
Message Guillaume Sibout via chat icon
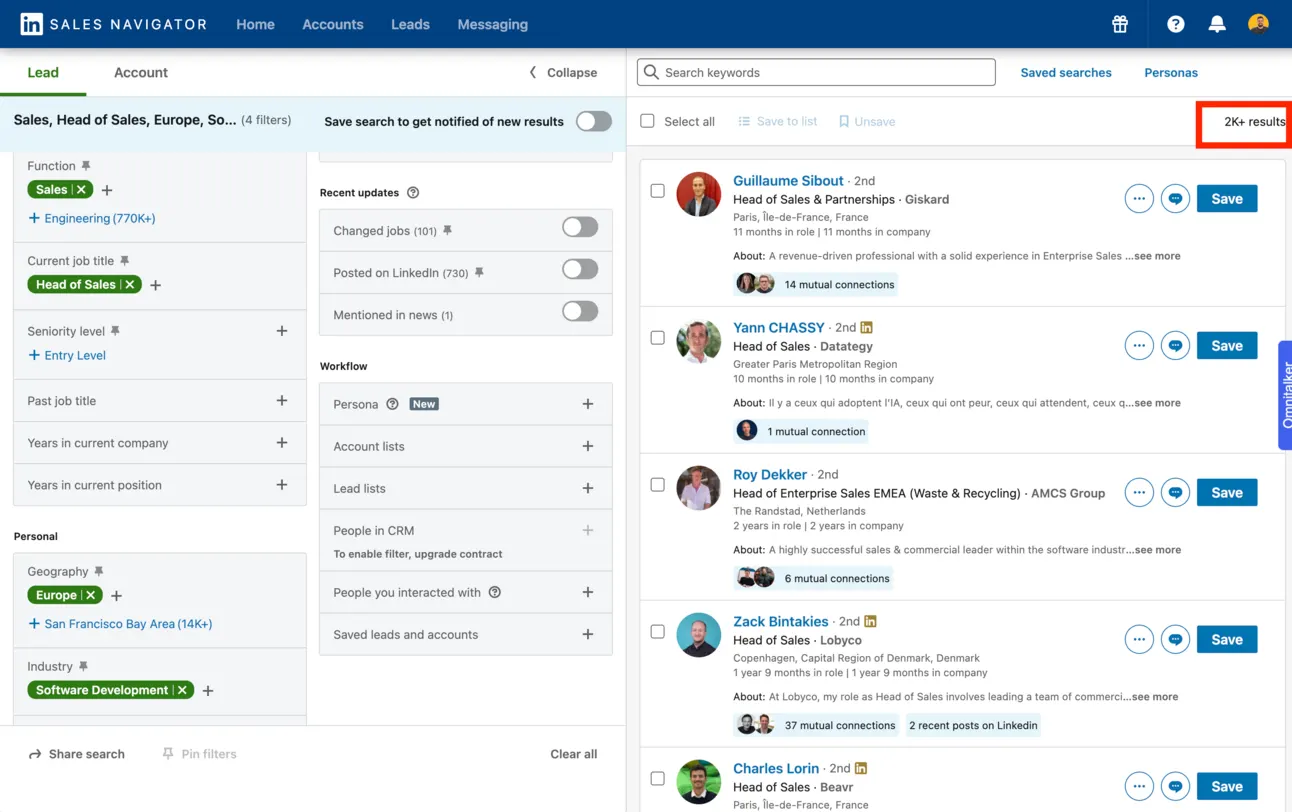[x=1175, y=198]
